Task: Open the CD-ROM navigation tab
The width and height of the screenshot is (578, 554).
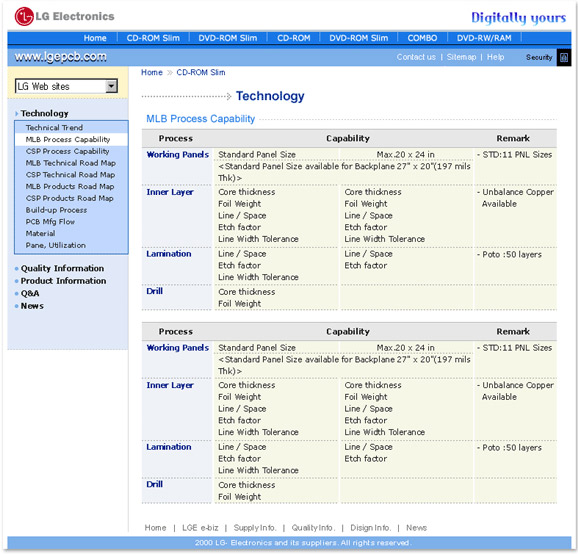Action: (x=293, y=38)
